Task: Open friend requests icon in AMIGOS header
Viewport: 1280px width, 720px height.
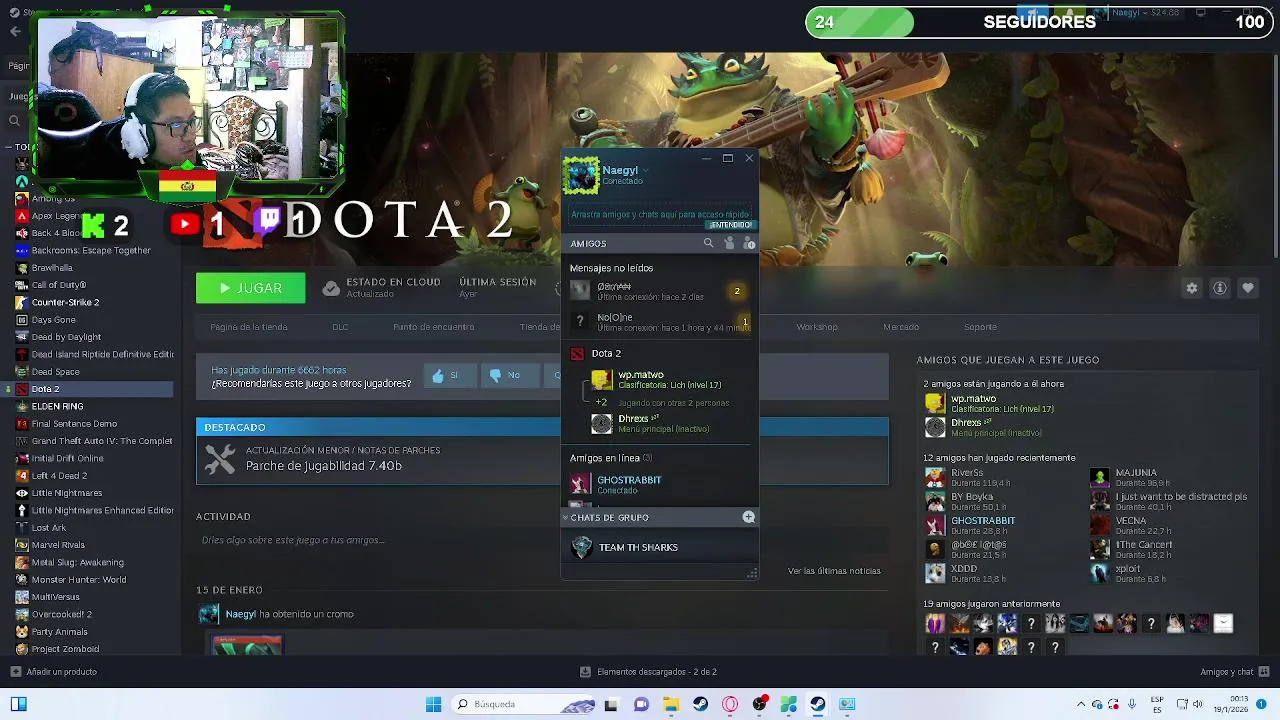Action: click(x=729, y=243)
